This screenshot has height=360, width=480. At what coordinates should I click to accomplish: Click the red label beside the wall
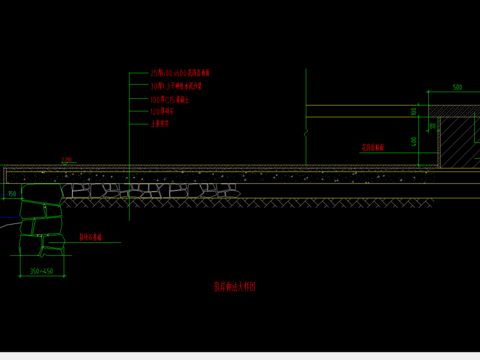[373, 147]
